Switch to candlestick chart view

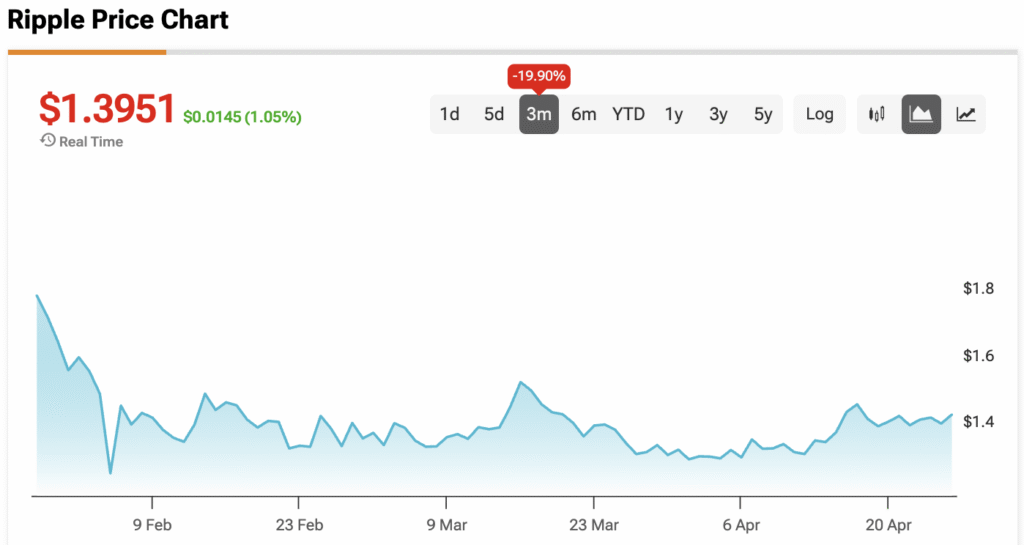(877, 114)
